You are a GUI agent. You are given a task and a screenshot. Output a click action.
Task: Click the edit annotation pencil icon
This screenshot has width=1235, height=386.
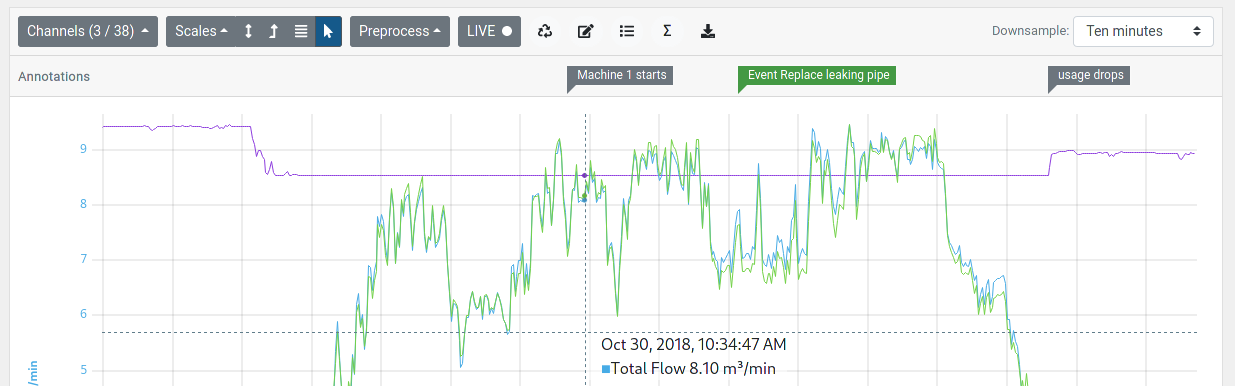click(x=586, y=31)
